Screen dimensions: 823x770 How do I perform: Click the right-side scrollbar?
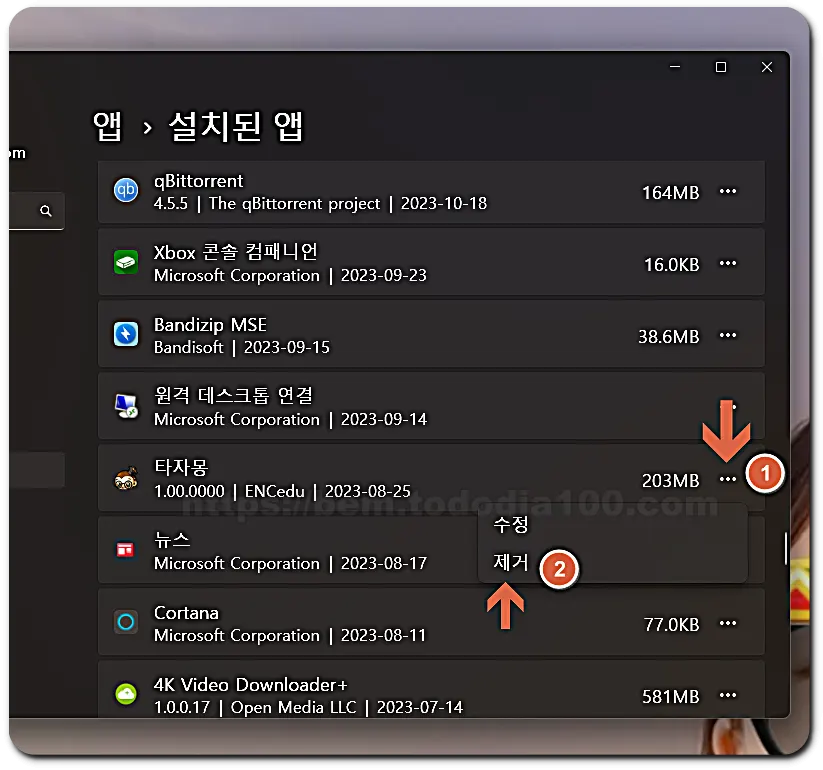[x=786, y=547]
